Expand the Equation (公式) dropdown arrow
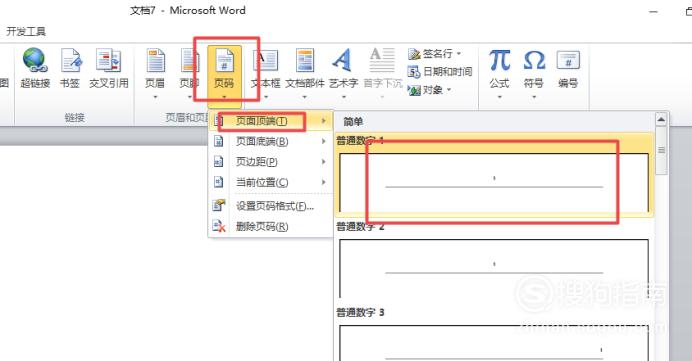This screenshot has width=692, height=361. pos(500,97)
